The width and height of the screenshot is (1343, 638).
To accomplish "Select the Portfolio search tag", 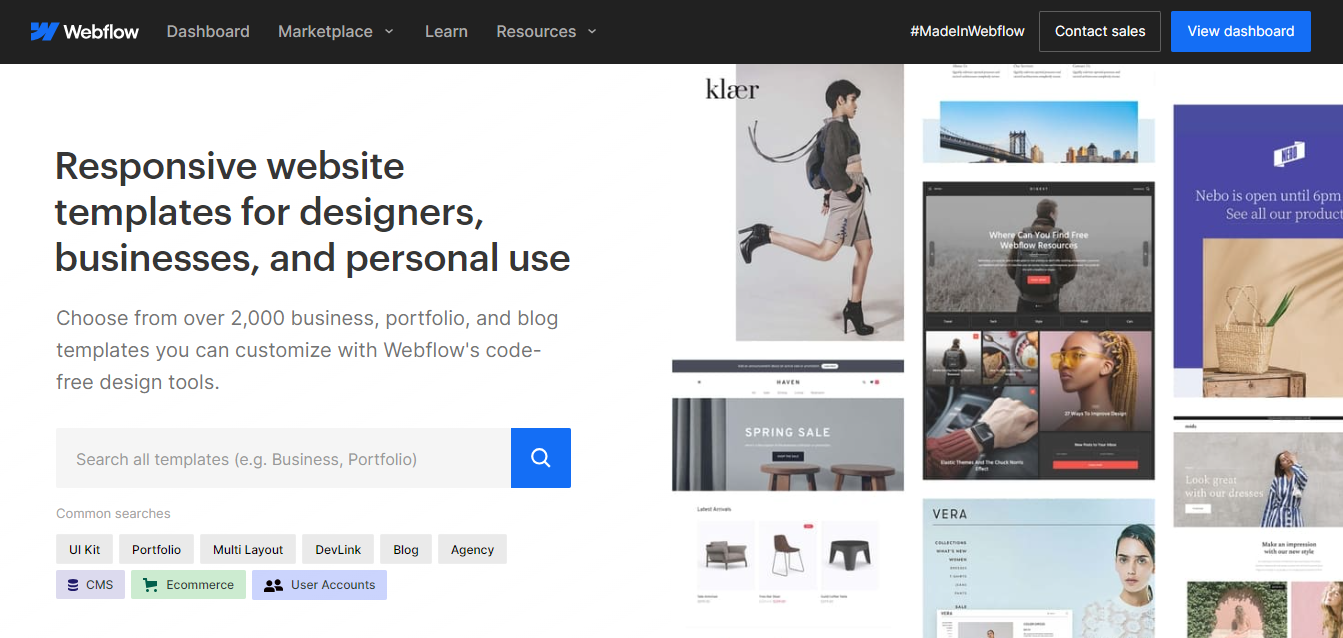I will click(x=157, y=549).
